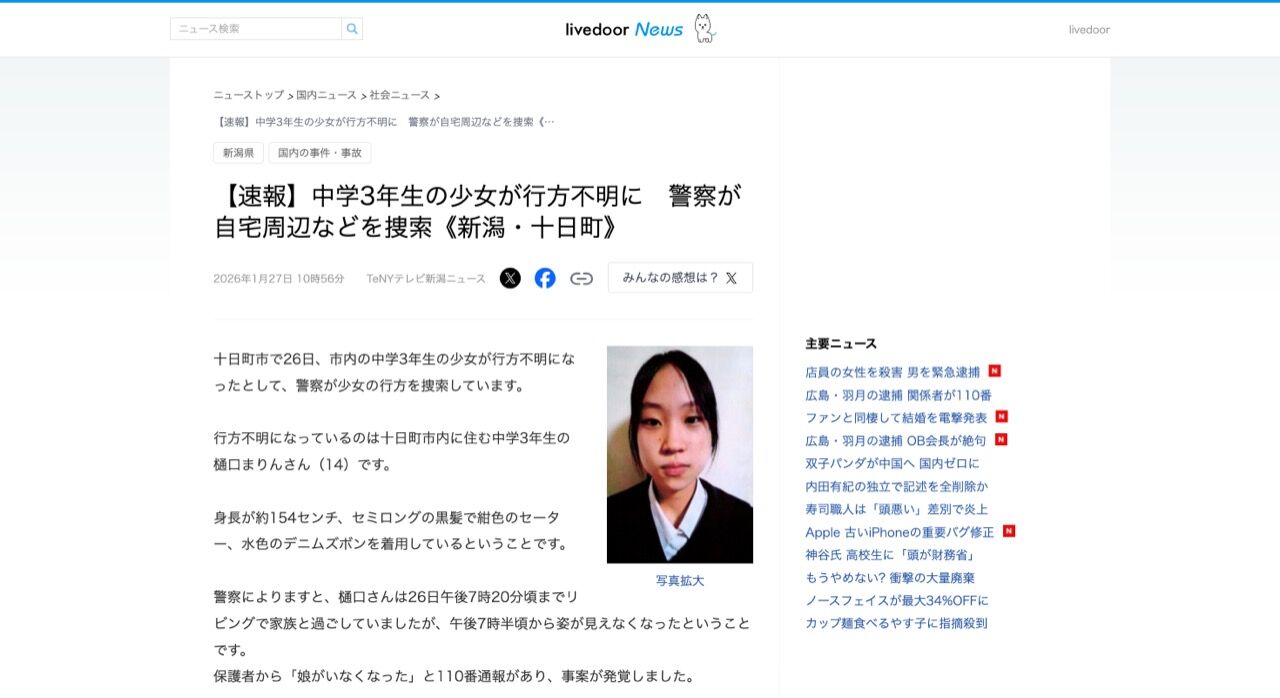The height and width of the screenshot is (698, 1280).
Task: Open TeNYテレビ新潟ニュース source link
Action: coord(426,279)
